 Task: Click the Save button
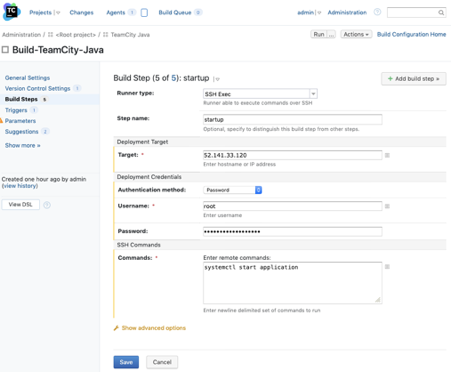coord(126,362)
